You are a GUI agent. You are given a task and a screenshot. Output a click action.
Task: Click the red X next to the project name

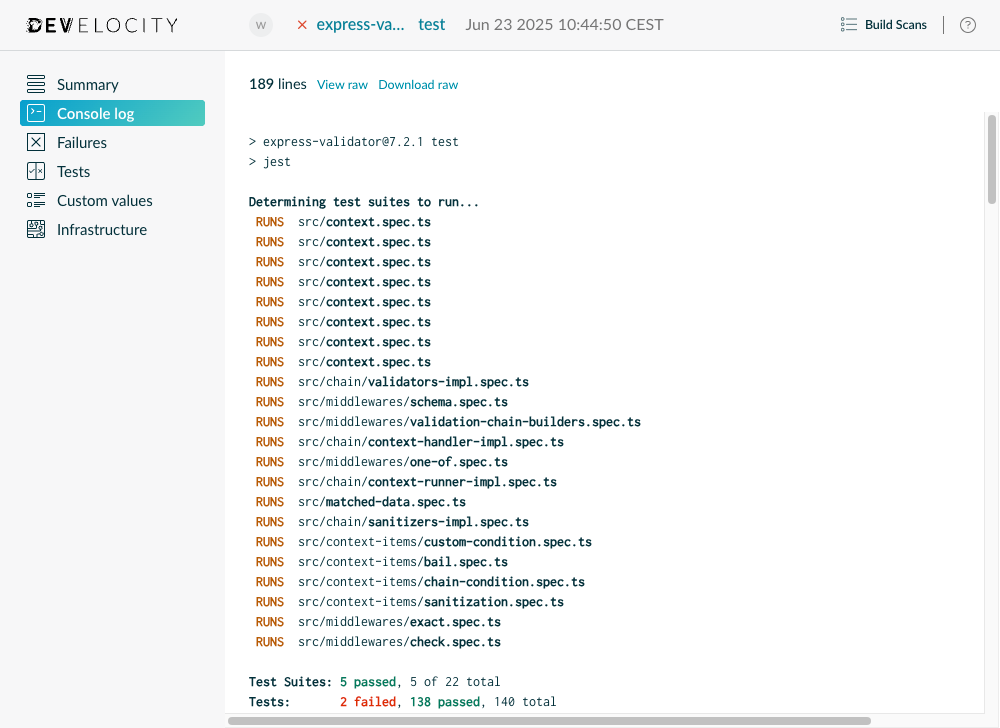point(302,24)
